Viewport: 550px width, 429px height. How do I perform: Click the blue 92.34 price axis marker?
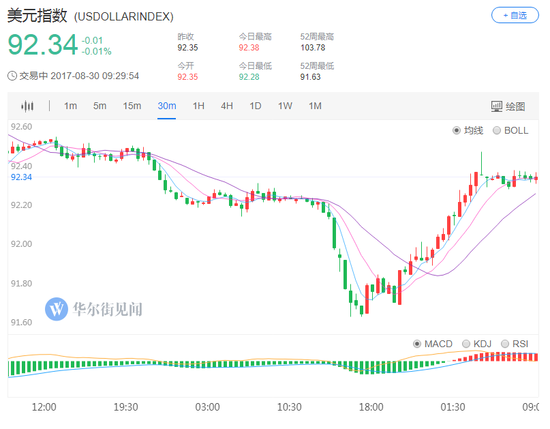(21, 177)
